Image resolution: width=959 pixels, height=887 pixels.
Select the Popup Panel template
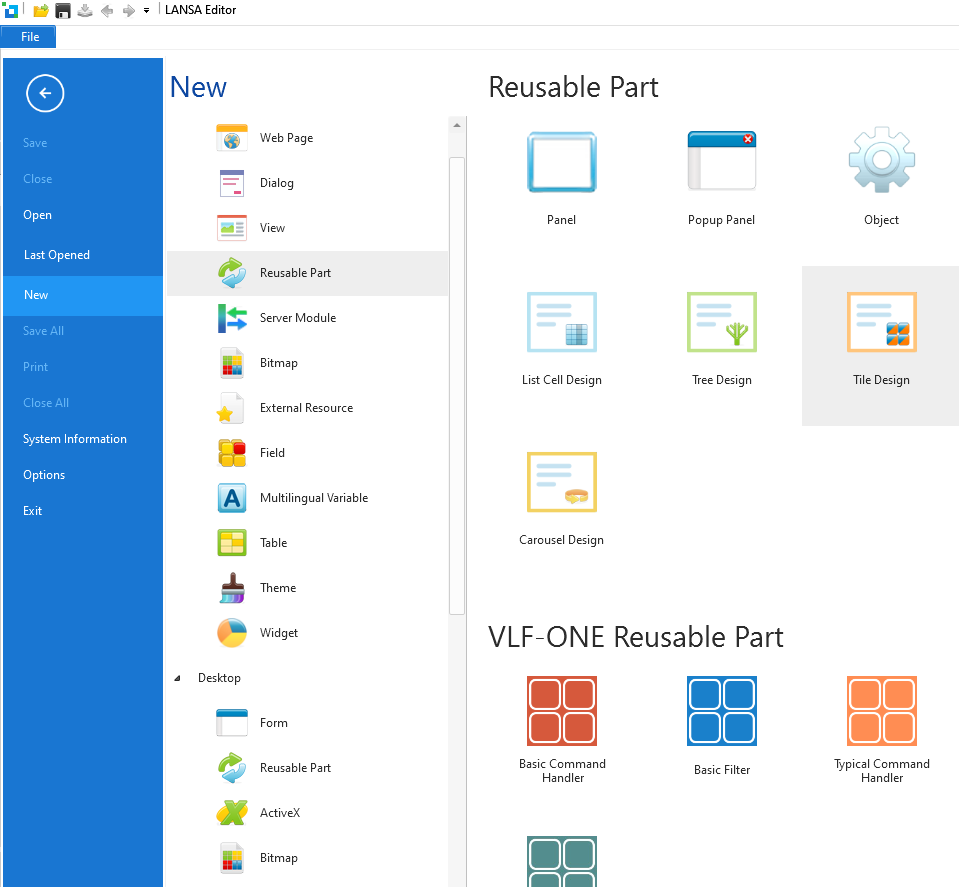(x=722, y=161)
